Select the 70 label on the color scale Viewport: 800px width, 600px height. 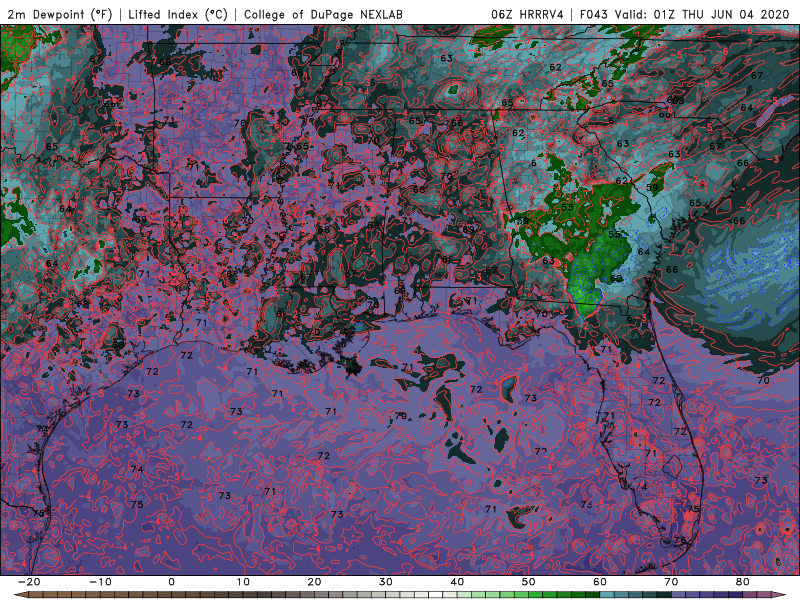pos(671,582)
